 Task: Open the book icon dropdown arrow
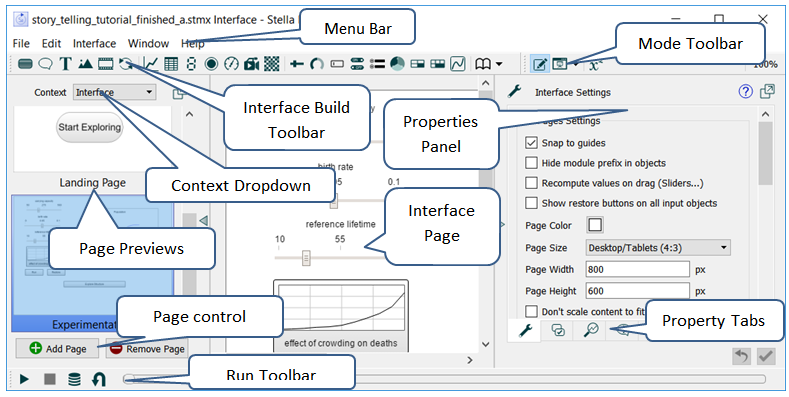coord(499,64)
